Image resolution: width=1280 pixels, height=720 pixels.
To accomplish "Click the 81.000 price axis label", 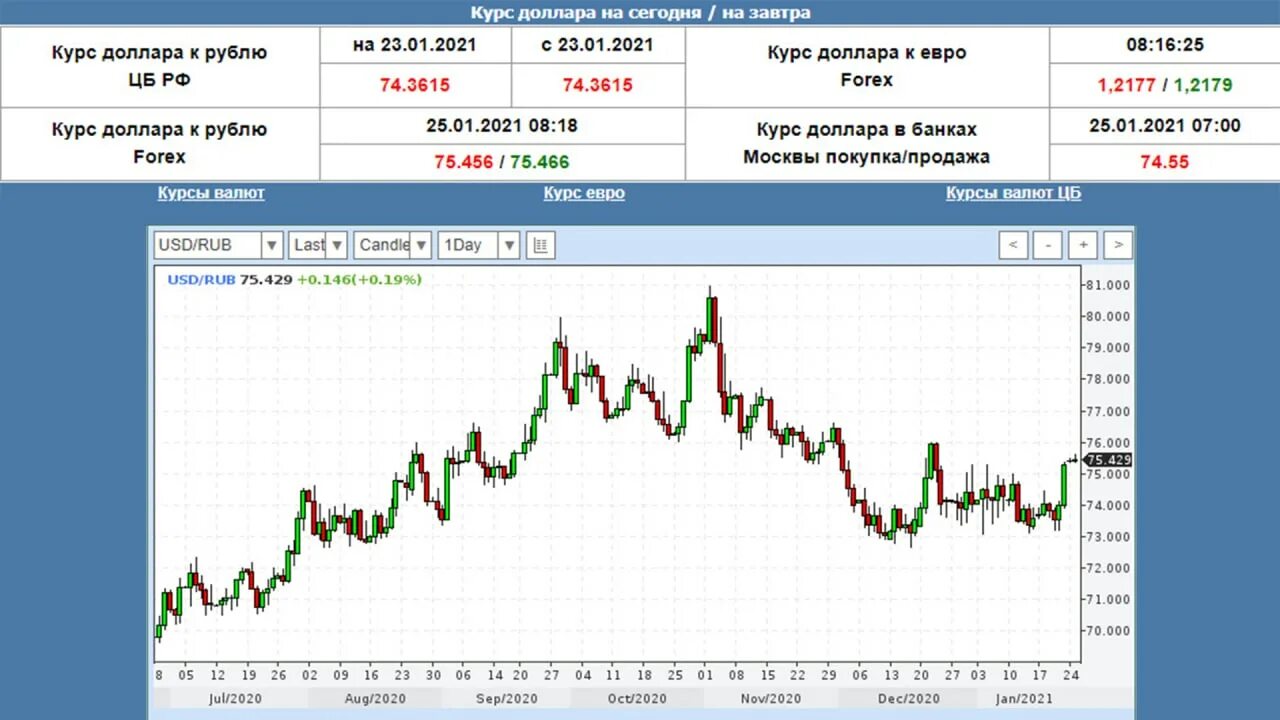I will (1108, 285).
